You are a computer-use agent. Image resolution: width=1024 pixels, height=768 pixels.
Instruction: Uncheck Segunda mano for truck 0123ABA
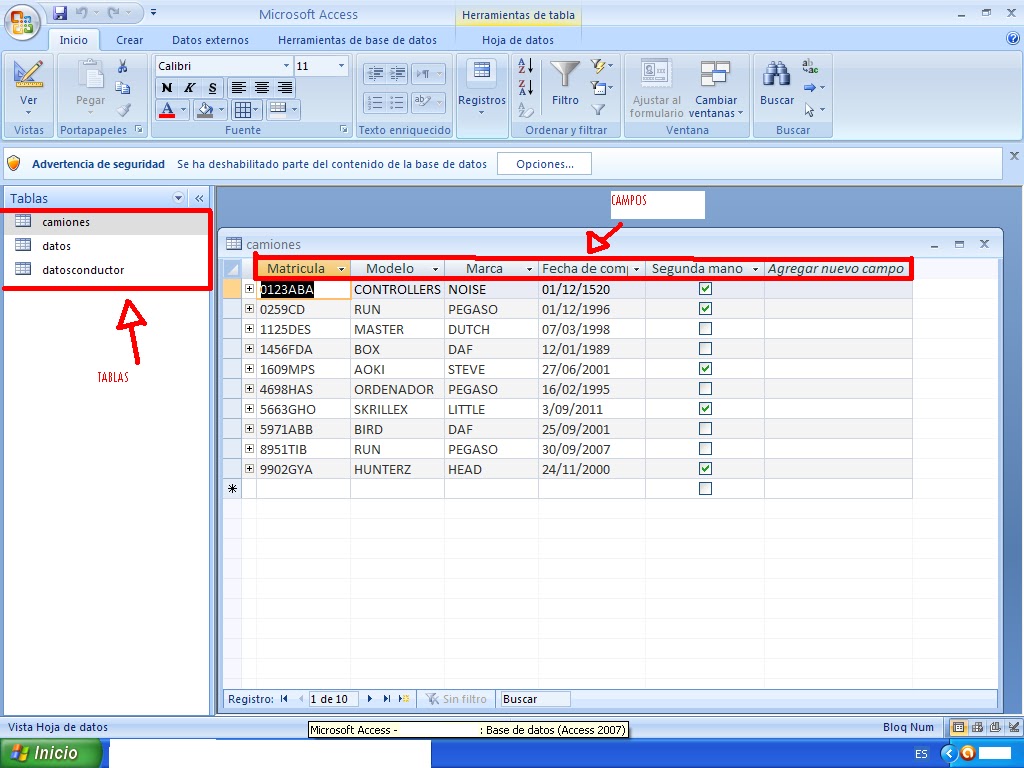tap(706, 288)
